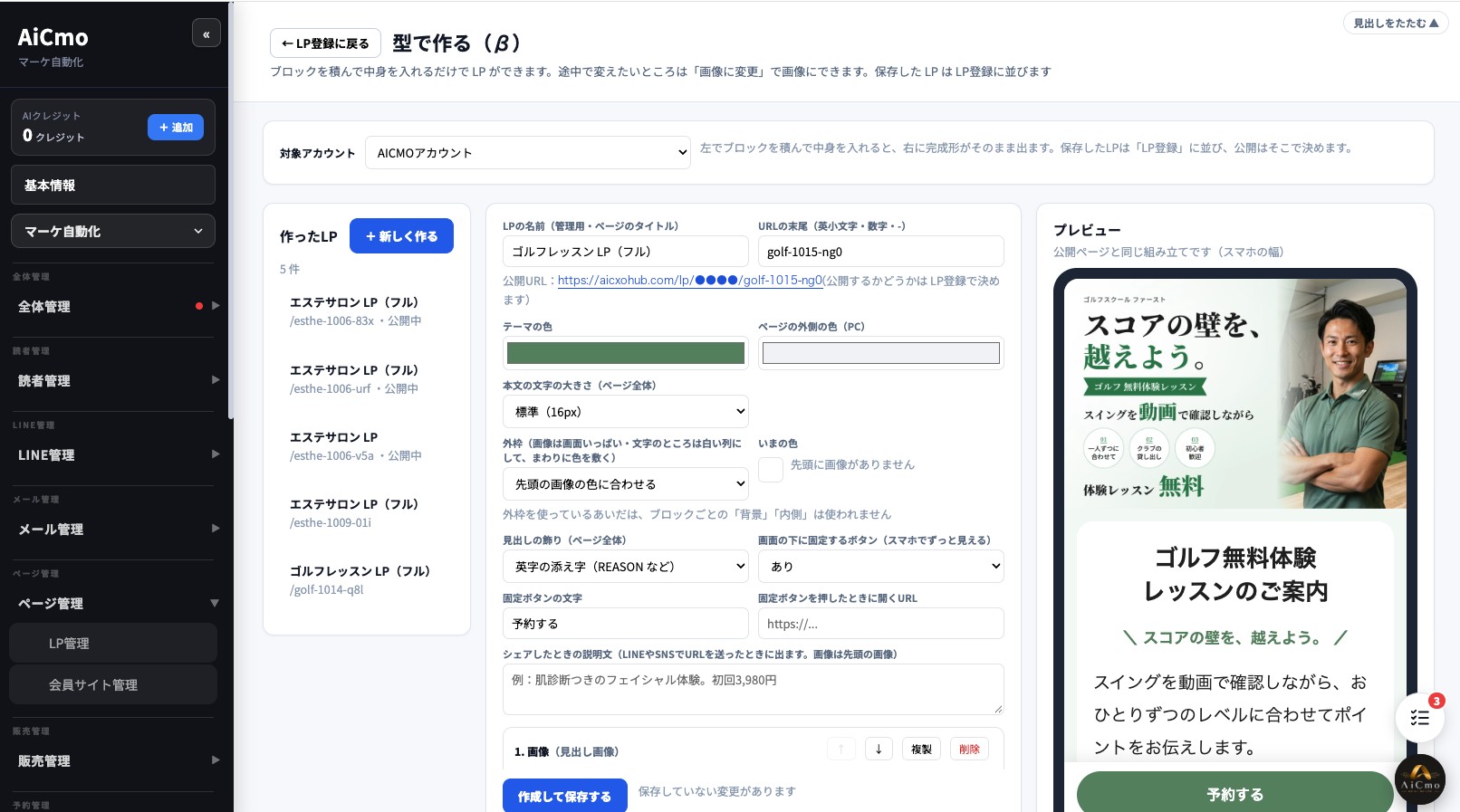Image resolution: width=1460 pixels, height=812 pixels.
Task: Click the 固定ボタンの文字 input field
Action: (x=626, y=624)
